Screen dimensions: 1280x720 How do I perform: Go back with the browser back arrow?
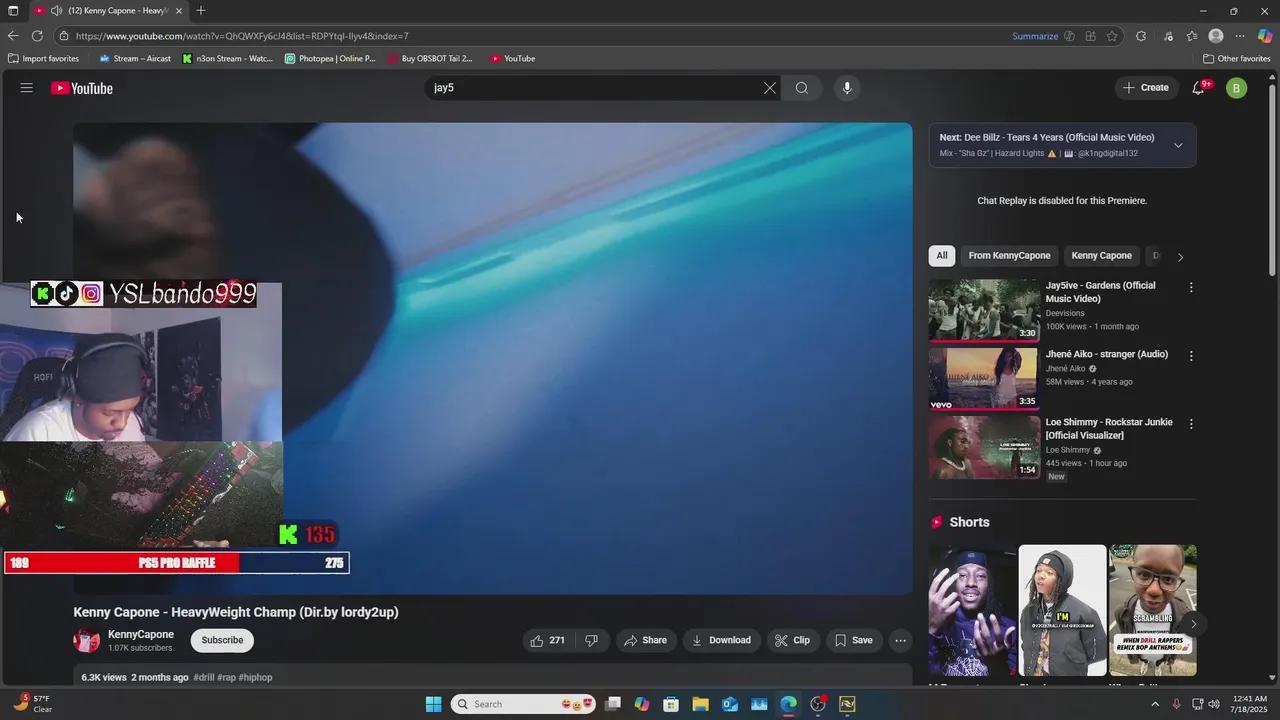pyautogui.click(x=13, y=36)
